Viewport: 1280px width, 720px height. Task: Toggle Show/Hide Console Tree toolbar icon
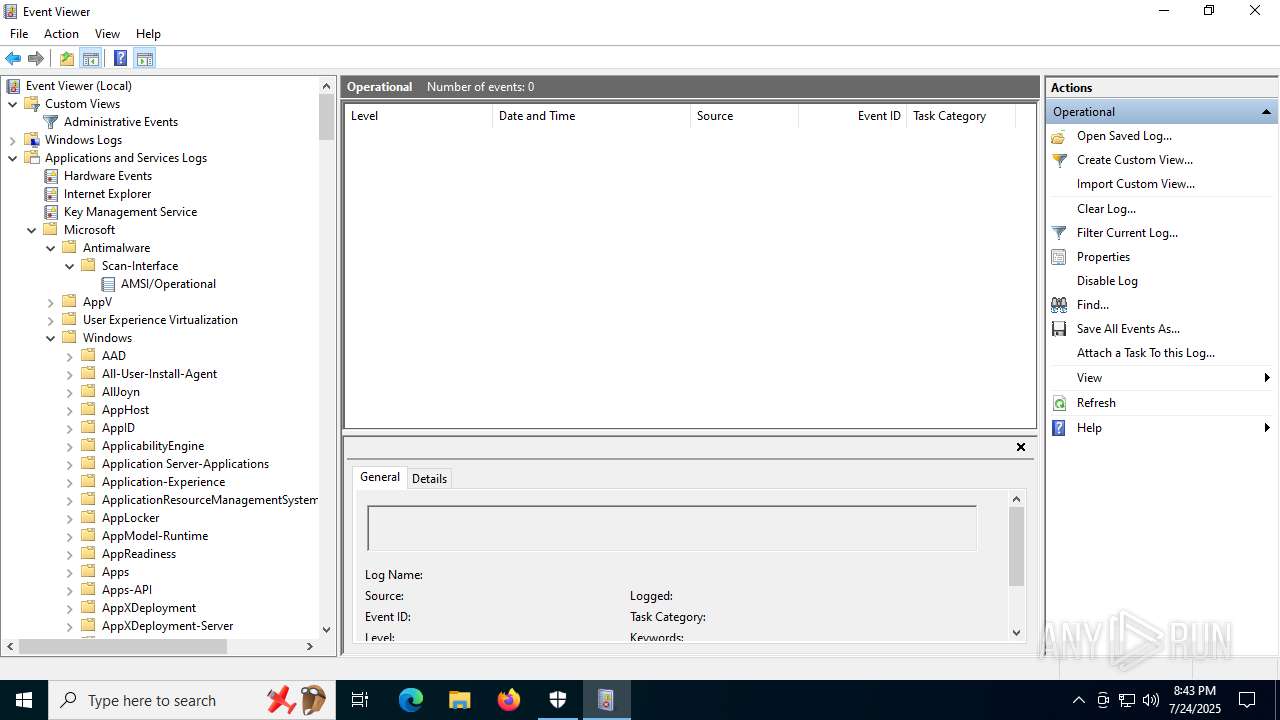click(x=91, y=58)
